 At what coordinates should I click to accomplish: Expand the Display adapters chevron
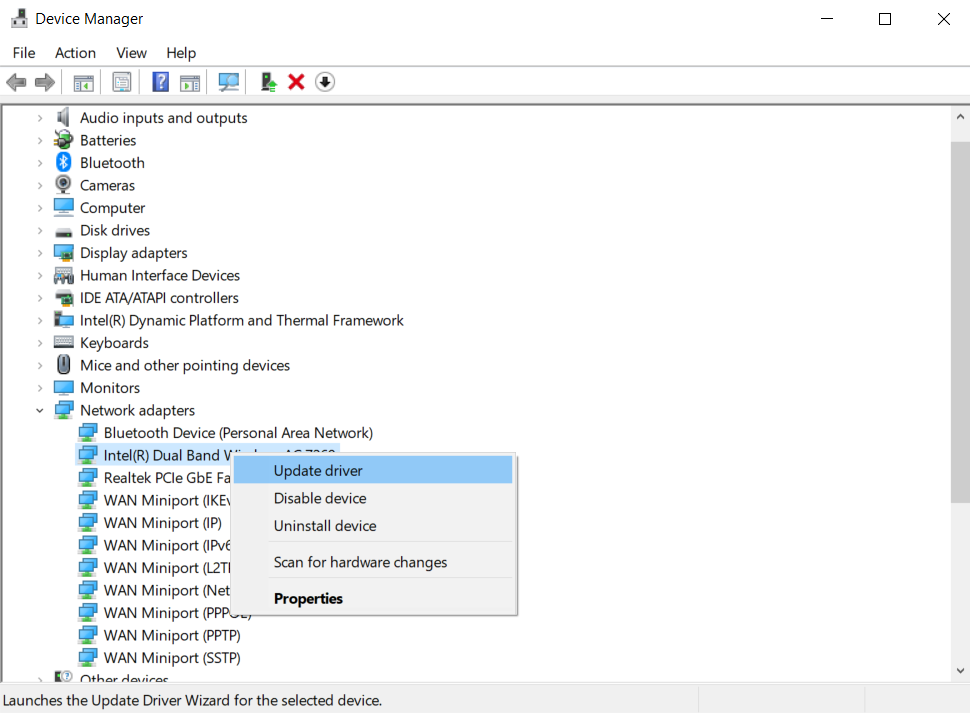click(40, 253)
